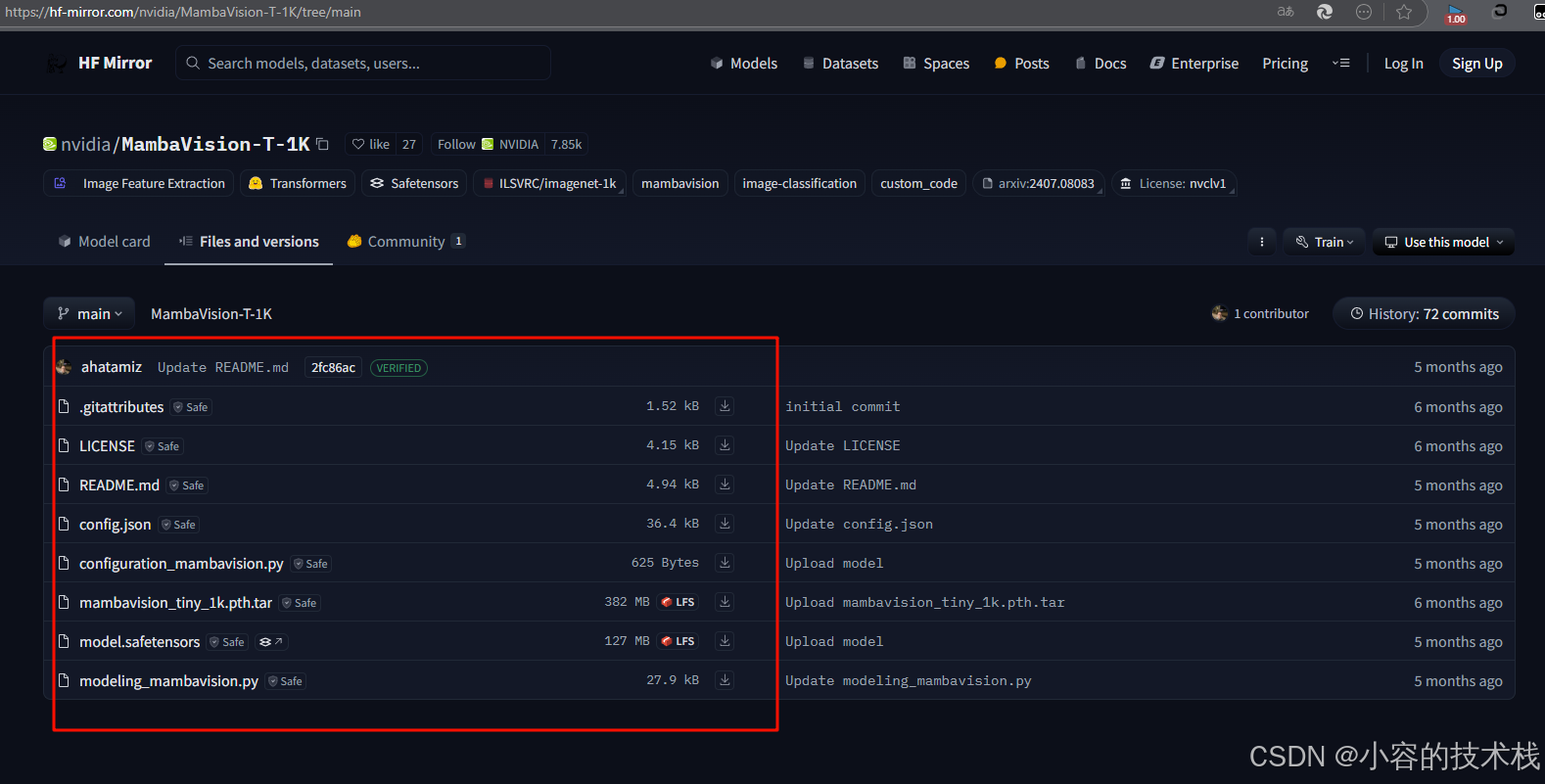The height and width of the screenshot is (784, 1545).
Task: Download modeling_mambavision.py
Action: 725,680
